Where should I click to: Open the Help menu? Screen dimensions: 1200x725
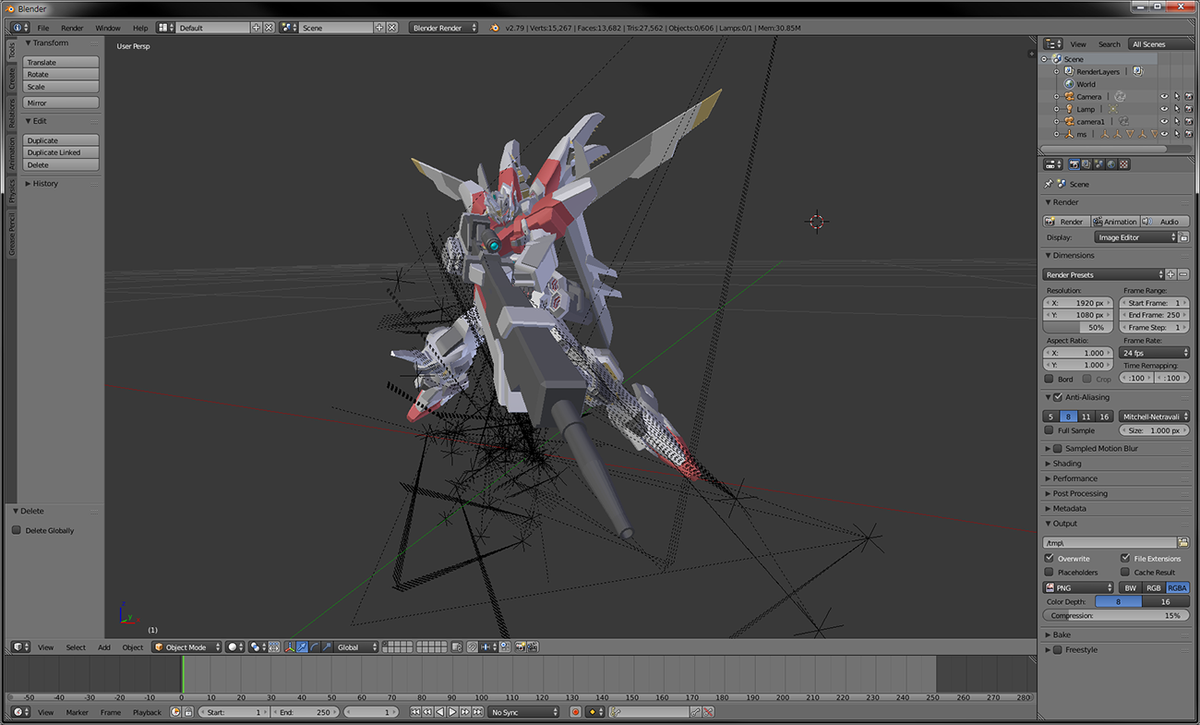click(140, 28)
